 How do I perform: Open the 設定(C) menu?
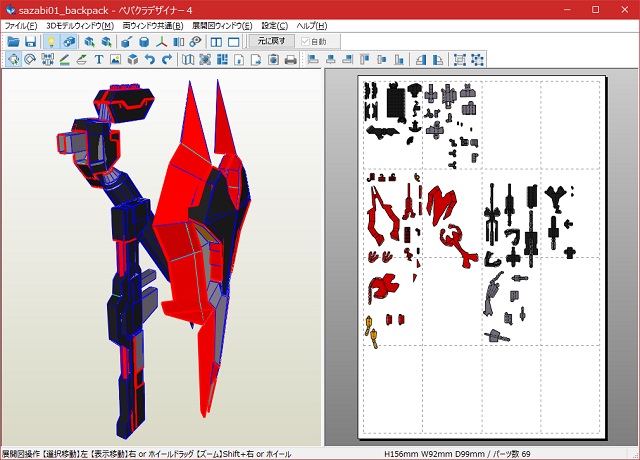pyautogui.click(x=275, y=26)
